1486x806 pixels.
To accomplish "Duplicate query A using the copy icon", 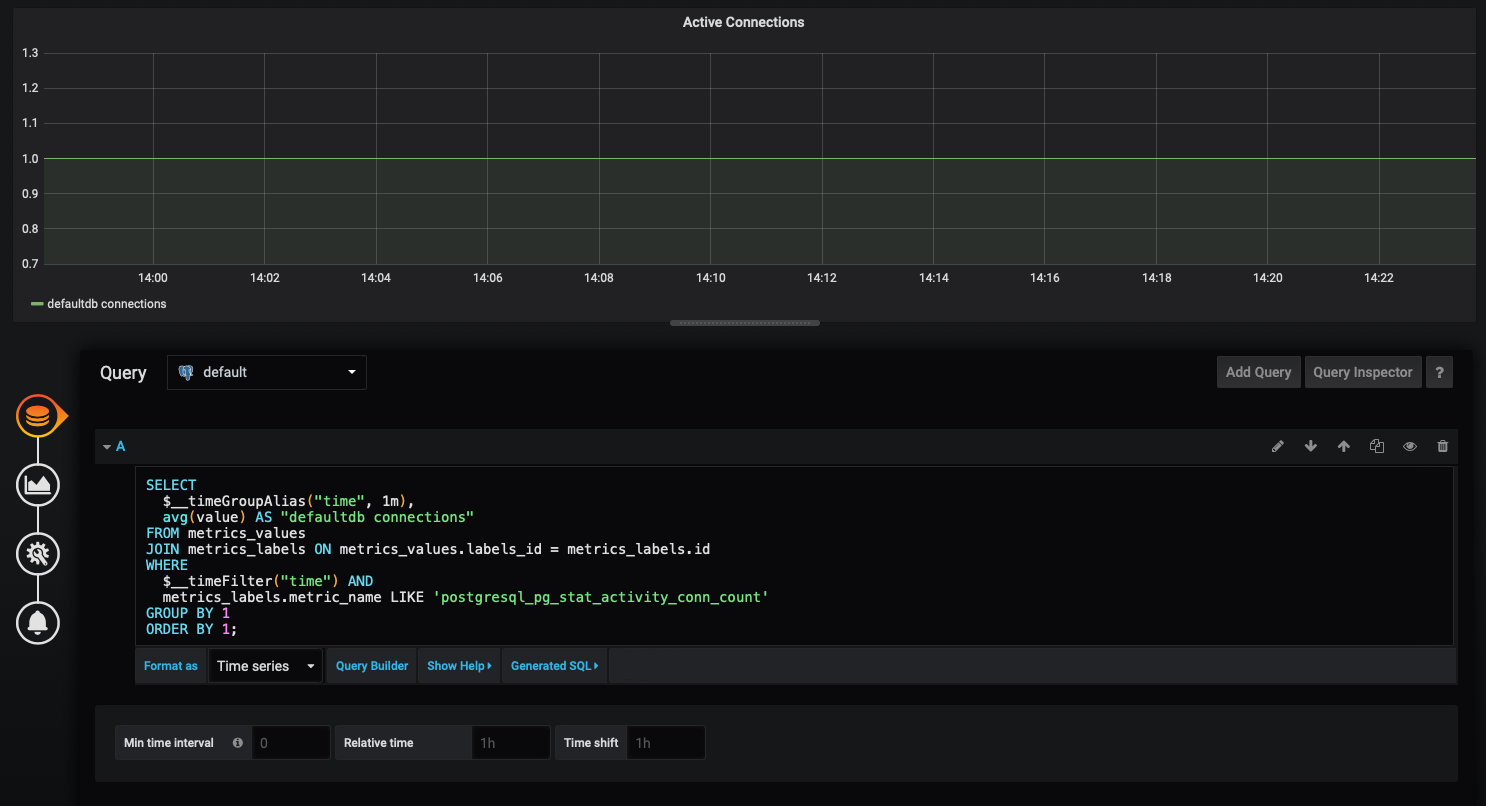I will (x=1377, y=446).
